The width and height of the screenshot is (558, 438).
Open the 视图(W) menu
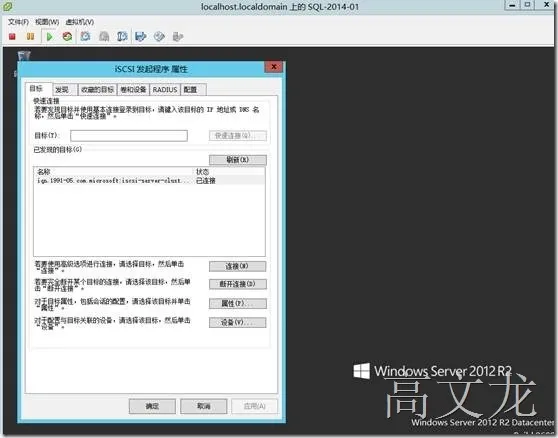pyautogui.click(x=47, y=22)
